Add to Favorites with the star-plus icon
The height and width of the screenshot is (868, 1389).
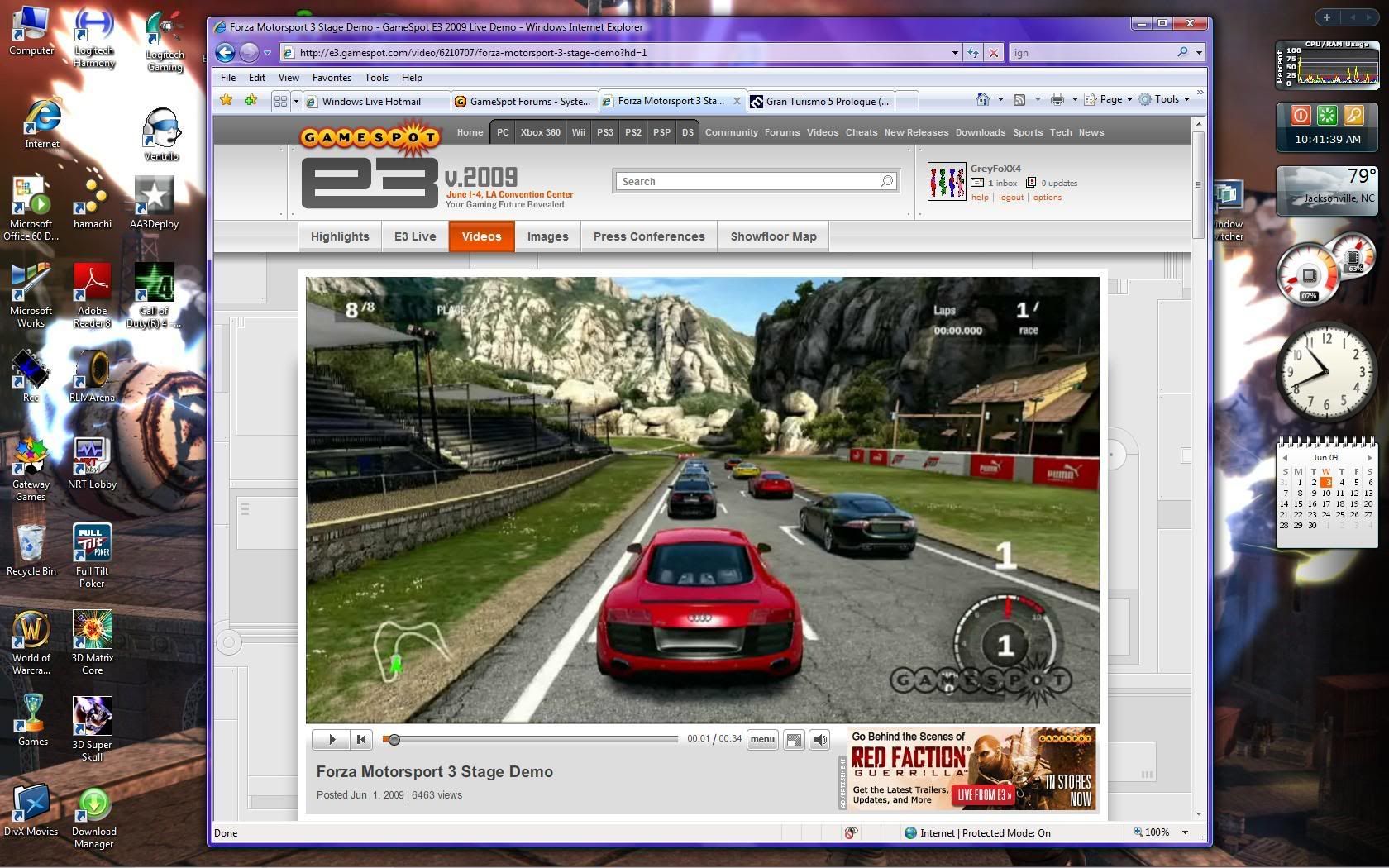point(251,100)
